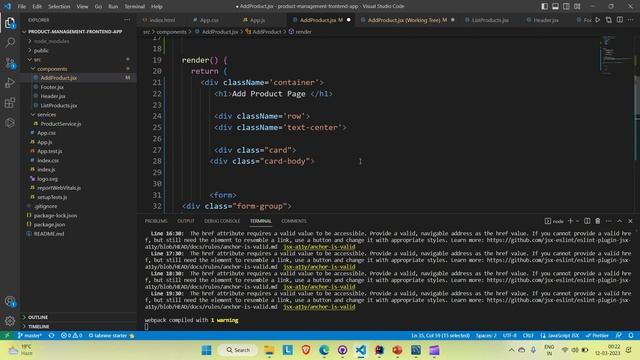
Task: Open the Run and Debug view
Action: tap(10, 82)
